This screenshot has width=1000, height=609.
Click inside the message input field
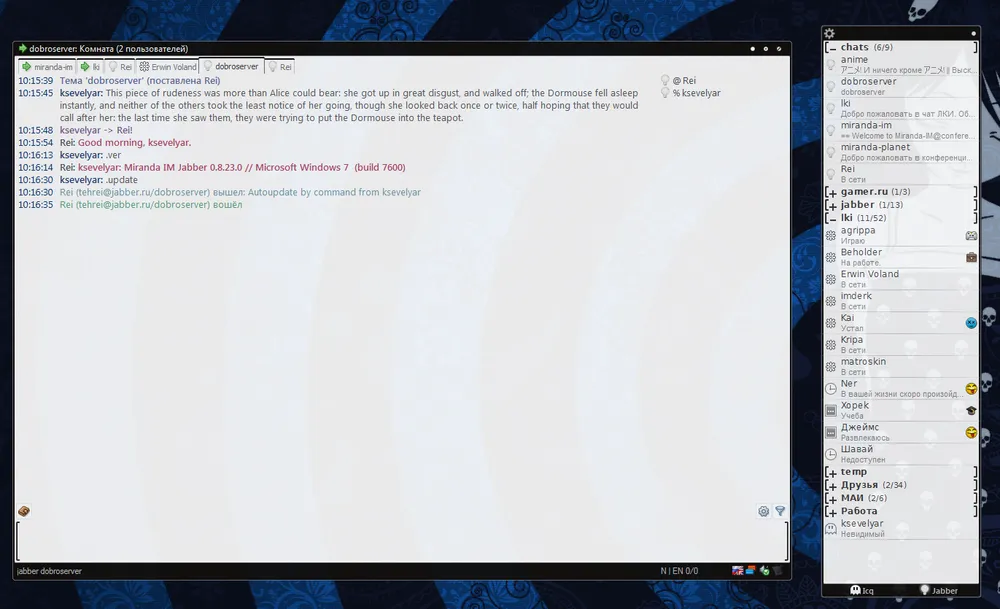point(402,540)
